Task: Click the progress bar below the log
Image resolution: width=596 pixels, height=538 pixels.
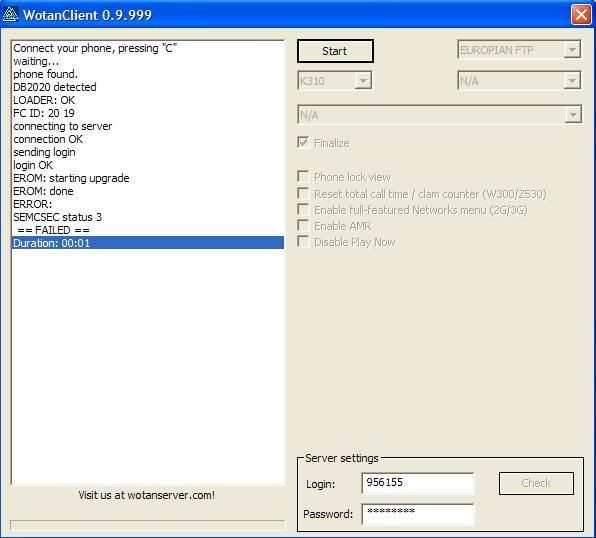Action: pyautogui.click(x=147, y=525)
